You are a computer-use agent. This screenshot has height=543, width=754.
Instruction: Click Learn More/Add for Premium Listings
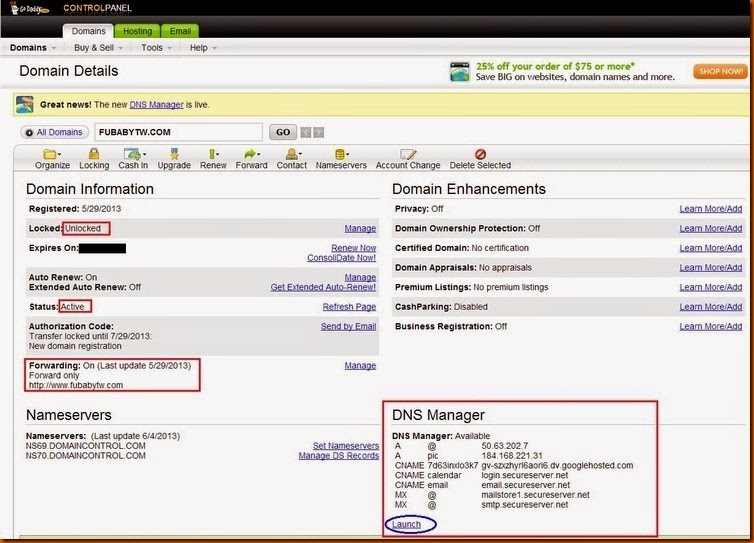(x=711, y=287)
